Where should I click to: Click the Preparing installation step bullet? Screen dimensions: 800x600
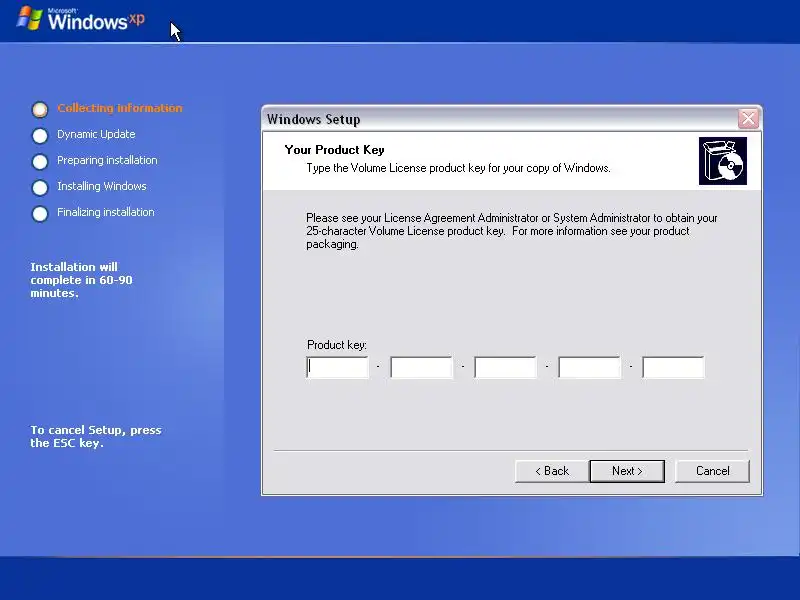coord(40,161)
